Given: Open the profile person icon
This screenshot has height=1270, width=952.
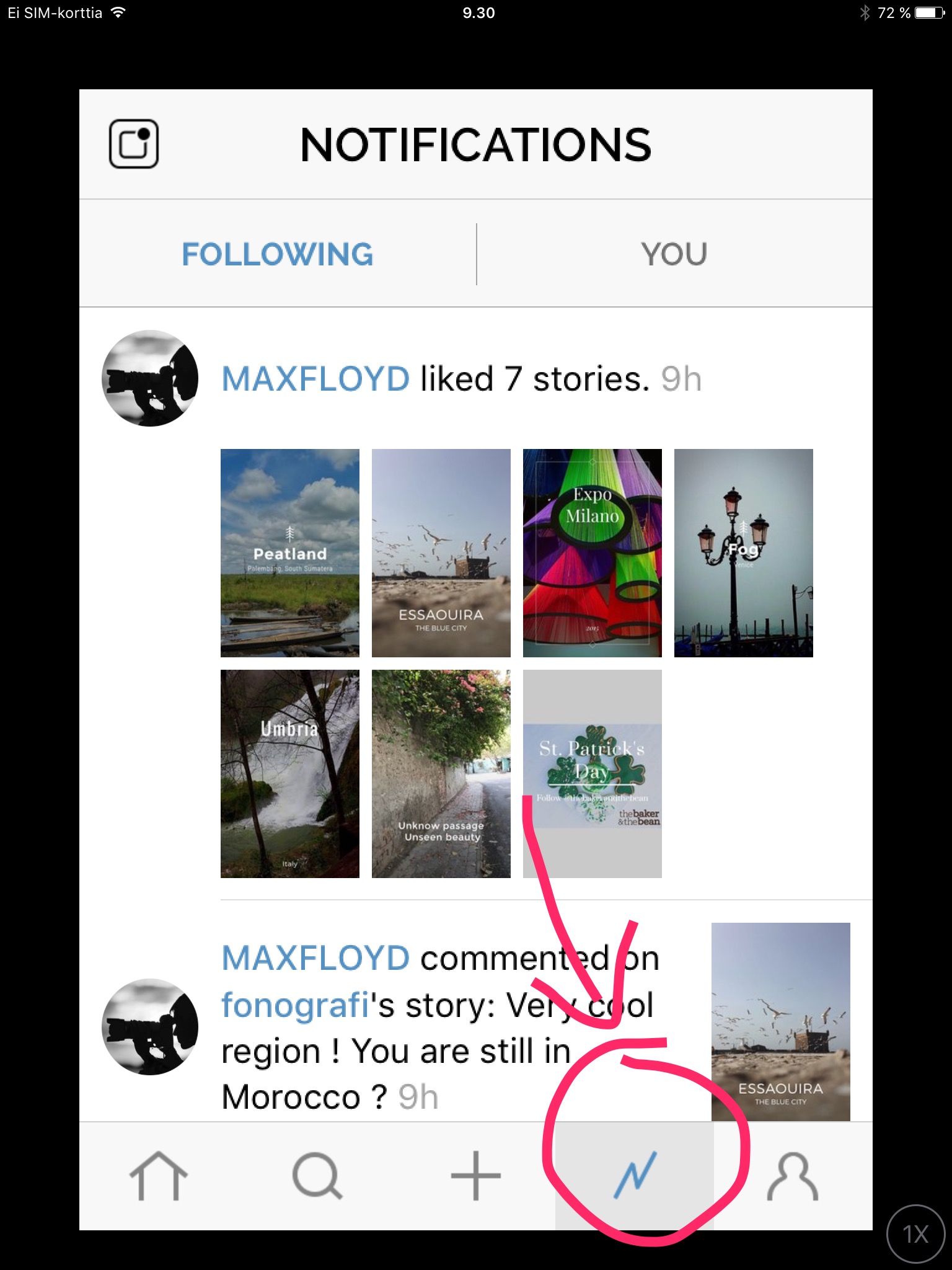Looking at the screenshot, I should 793,1176.
